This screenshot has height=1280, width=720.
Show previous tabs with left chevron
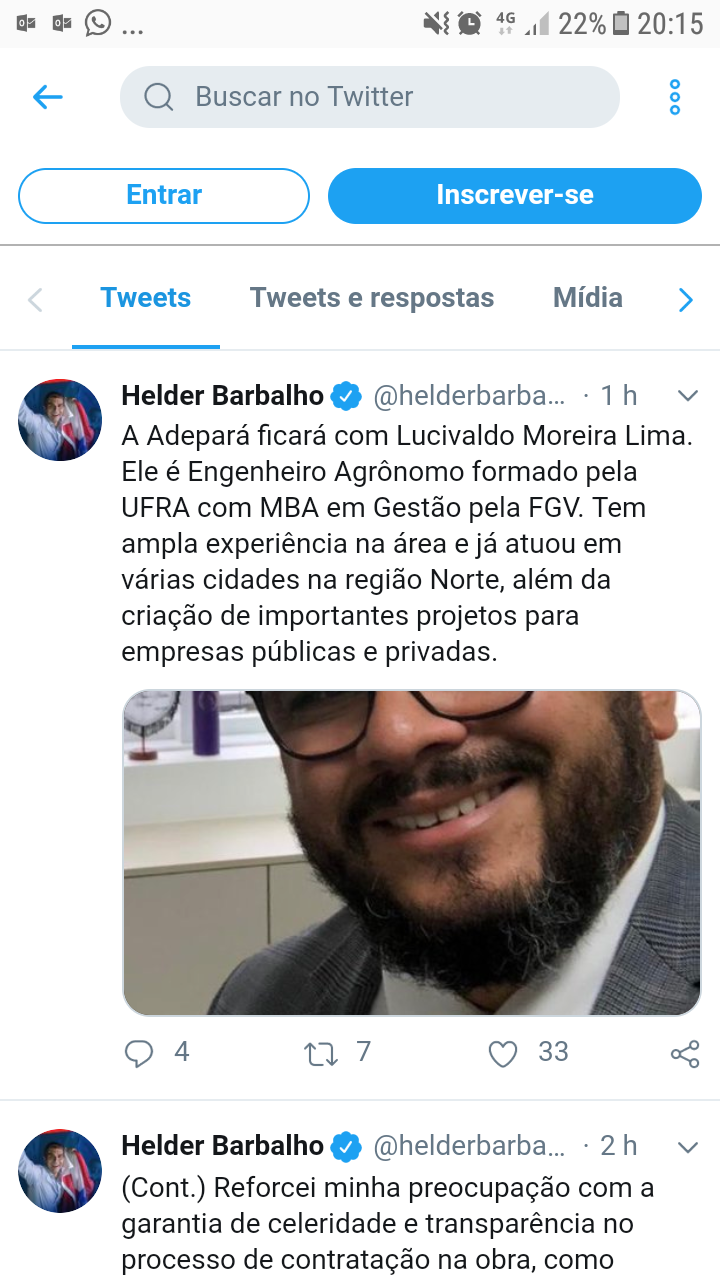(x=35, y=299)
